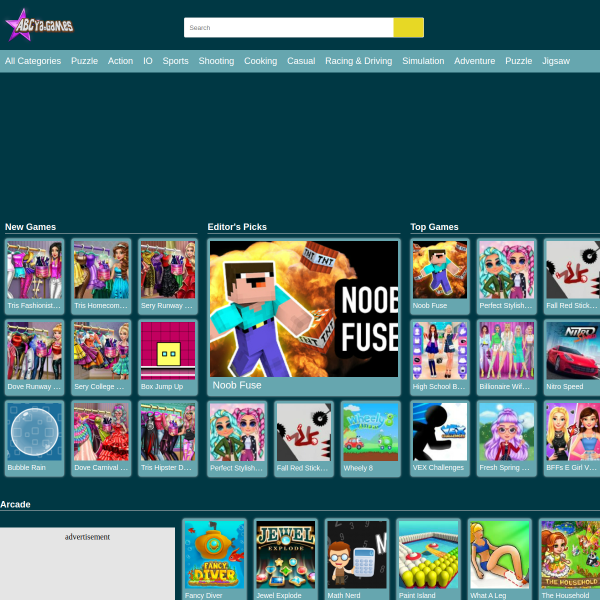Open Jewel Explode arcade game
Screen dimensions: 600x600
285,559
